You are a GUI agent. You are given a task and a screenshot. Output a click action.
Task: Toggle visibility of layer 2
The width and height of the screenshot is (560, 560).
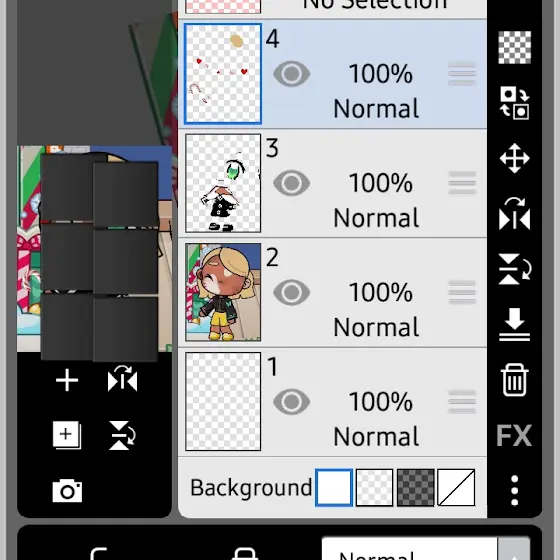coord(291,292)
